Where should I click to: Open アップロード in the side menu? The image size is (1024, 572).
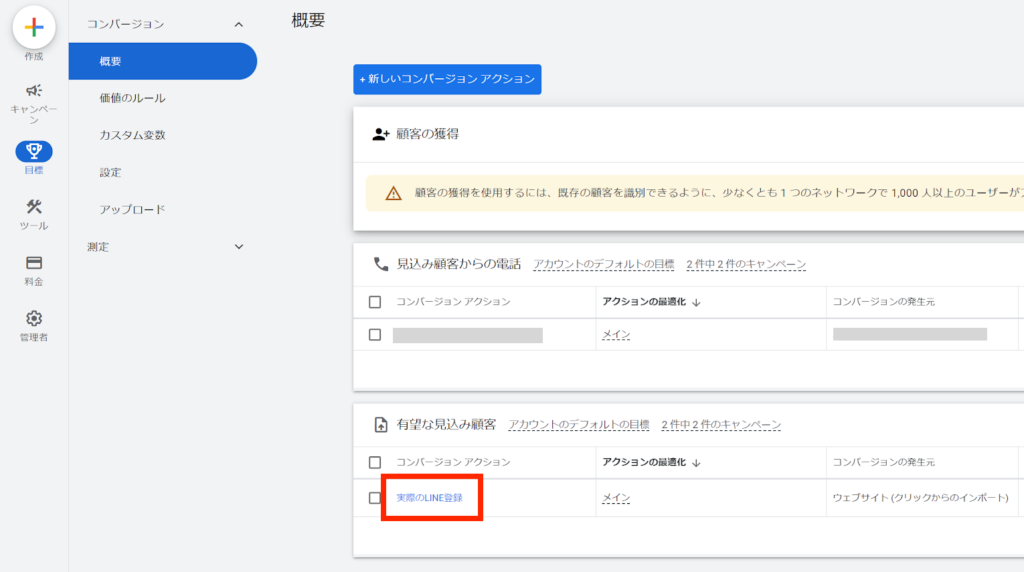132,209
